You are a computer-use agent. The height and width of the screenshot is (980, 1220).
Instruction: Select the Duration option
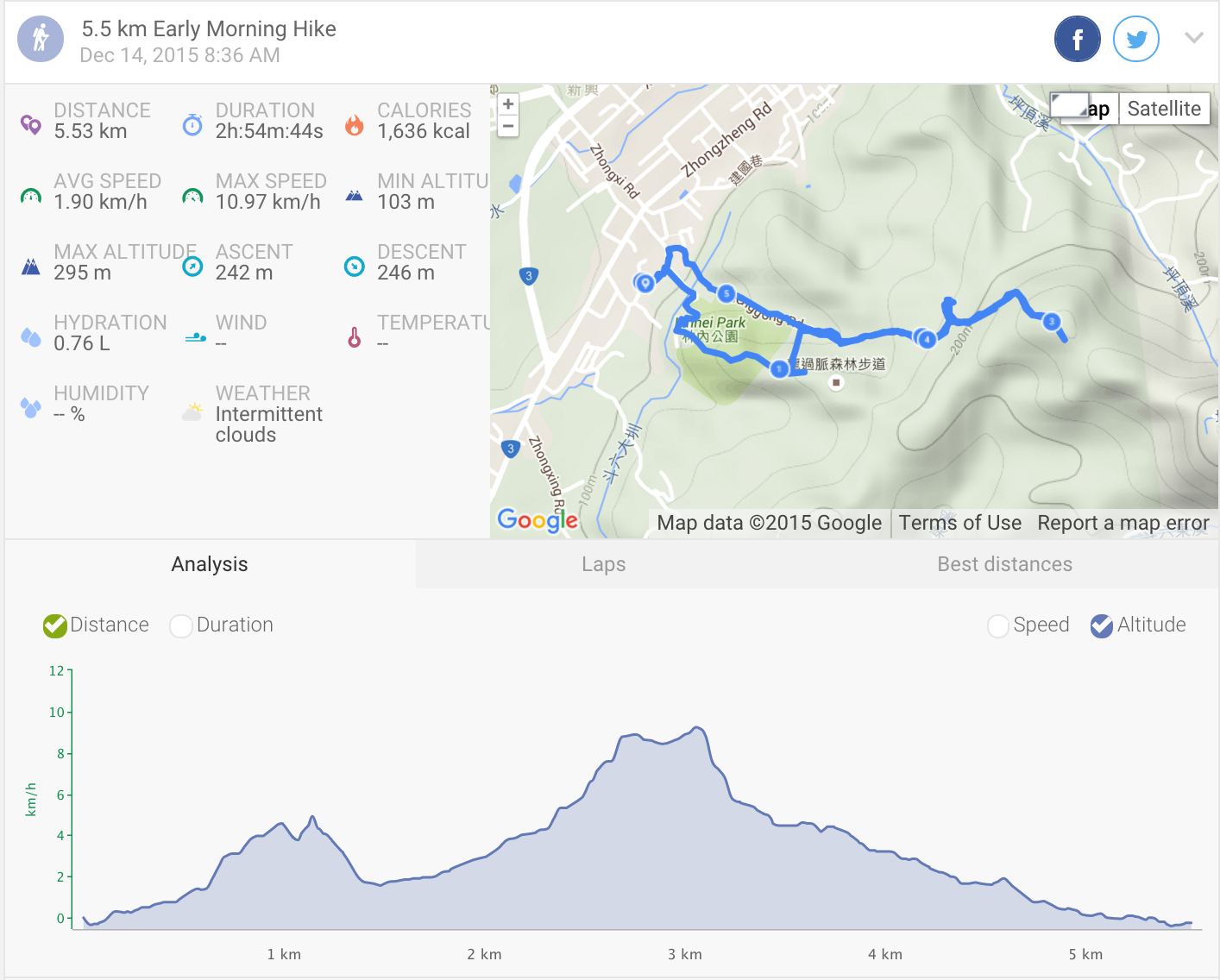click(x=181, y=625)
